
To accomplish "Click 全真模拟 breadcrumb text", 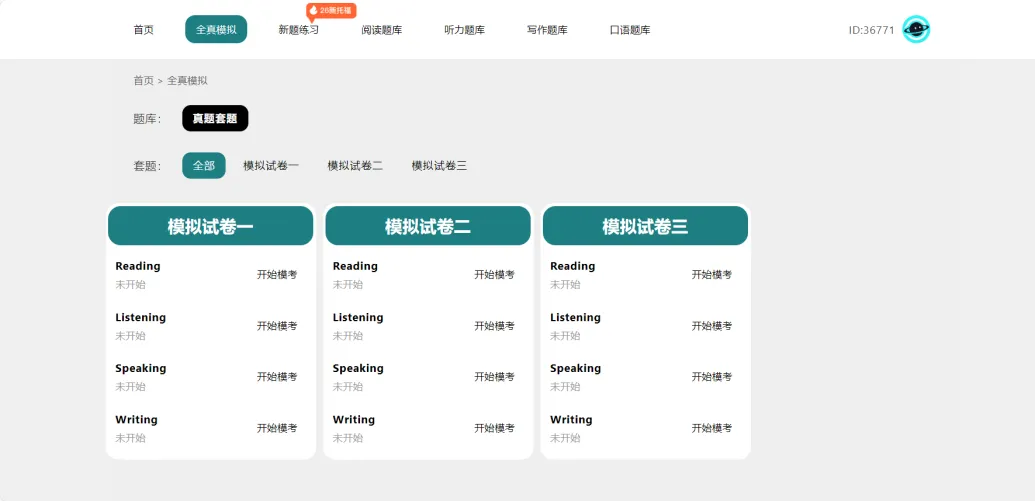I will (x=187, y=81).
